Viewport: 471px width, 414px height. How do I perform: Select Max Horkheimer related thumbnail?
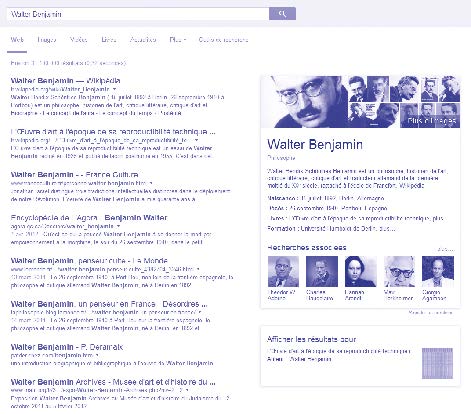(x=399, y=271)
